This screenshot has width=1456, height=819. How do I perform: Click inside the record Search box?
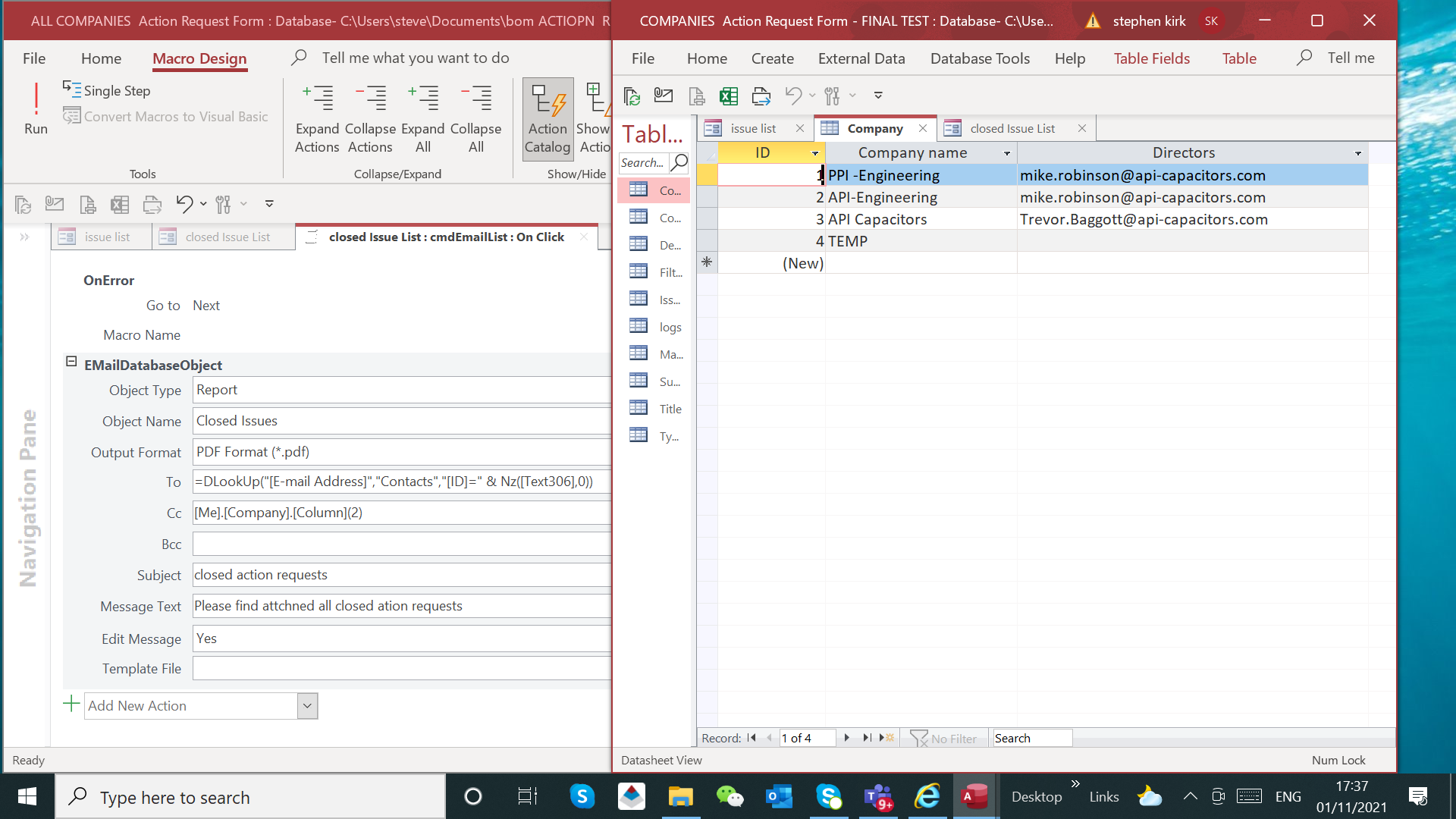(x=1031, y=737)
